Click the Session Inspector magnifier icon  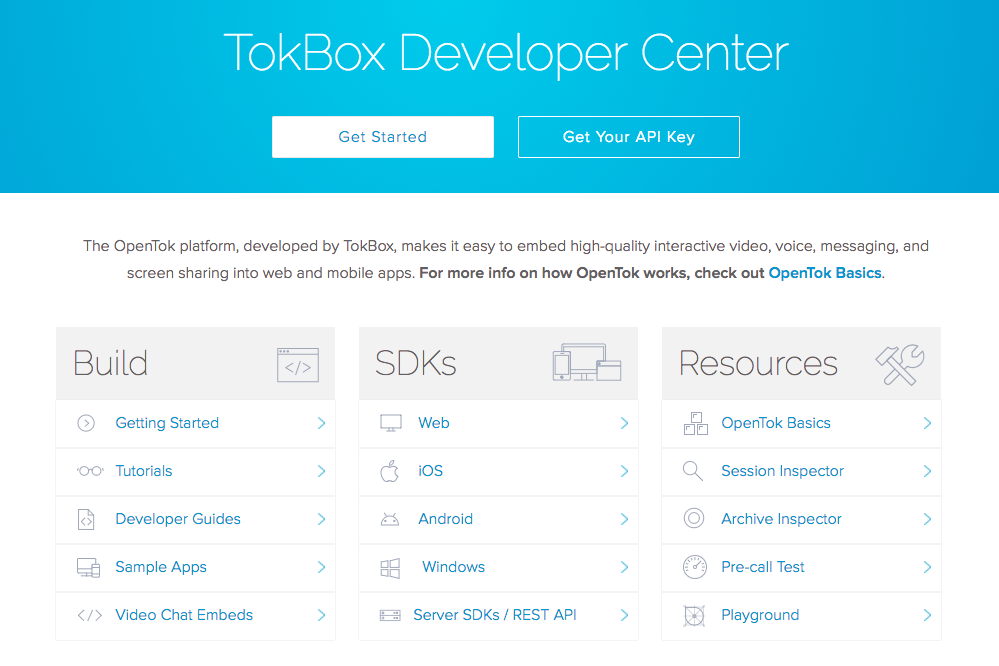693,471
